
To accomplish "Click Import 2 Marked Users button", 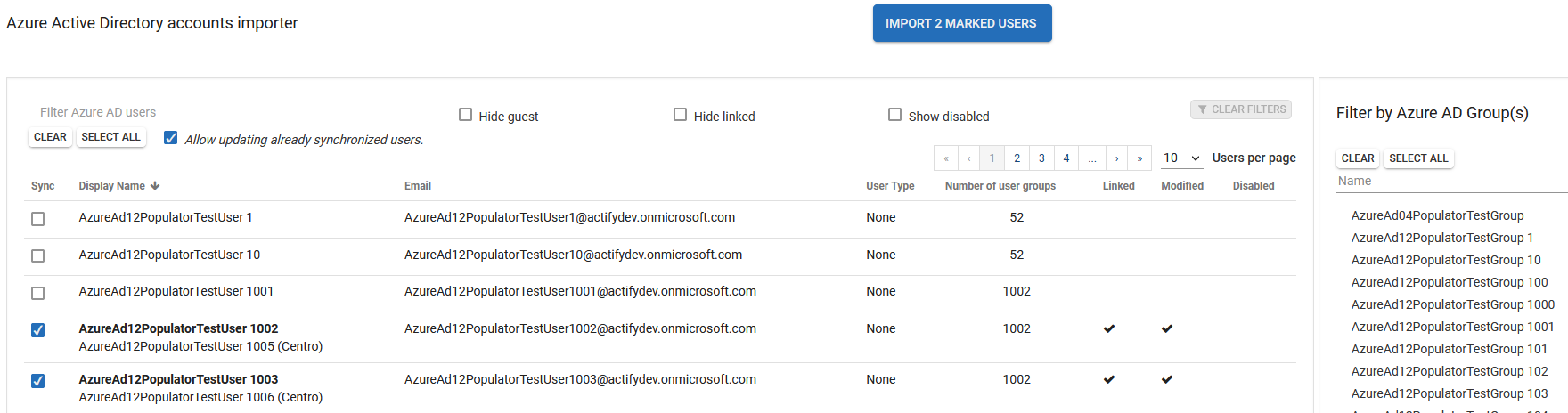I will pyautogui.click(x=961, y=23).
